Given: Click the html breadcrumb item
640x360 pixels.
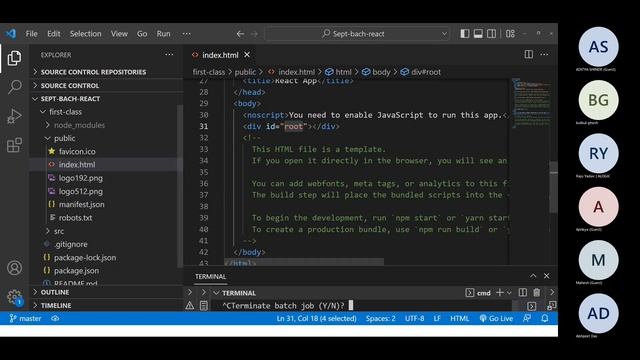Looking at the screenshot, I should click(338, 72).
